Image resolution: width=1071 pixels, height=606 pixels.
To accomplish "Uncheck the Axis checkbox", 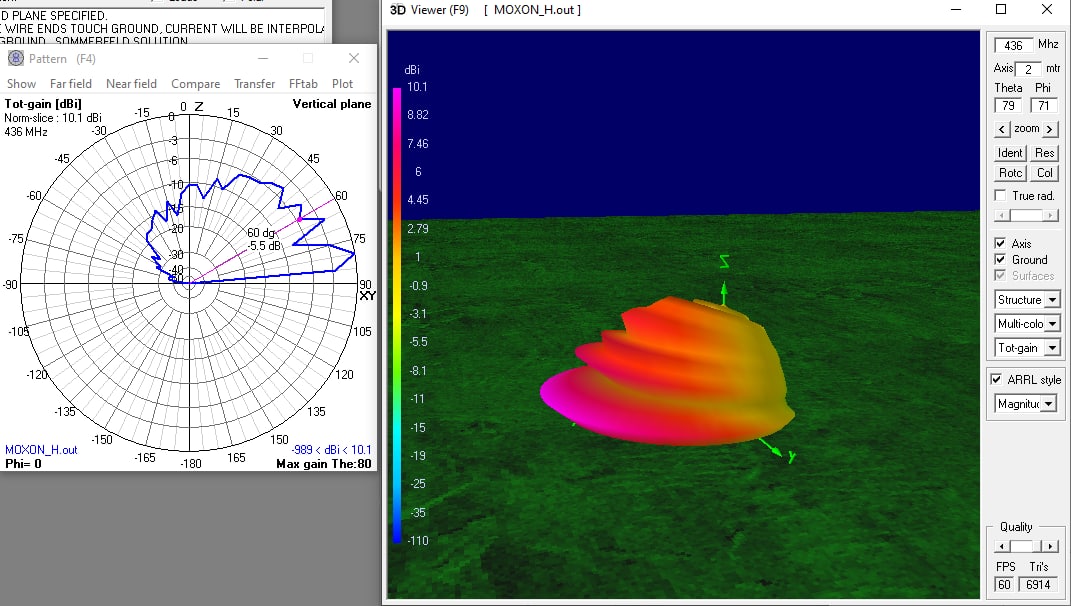I will [1000, 244].
